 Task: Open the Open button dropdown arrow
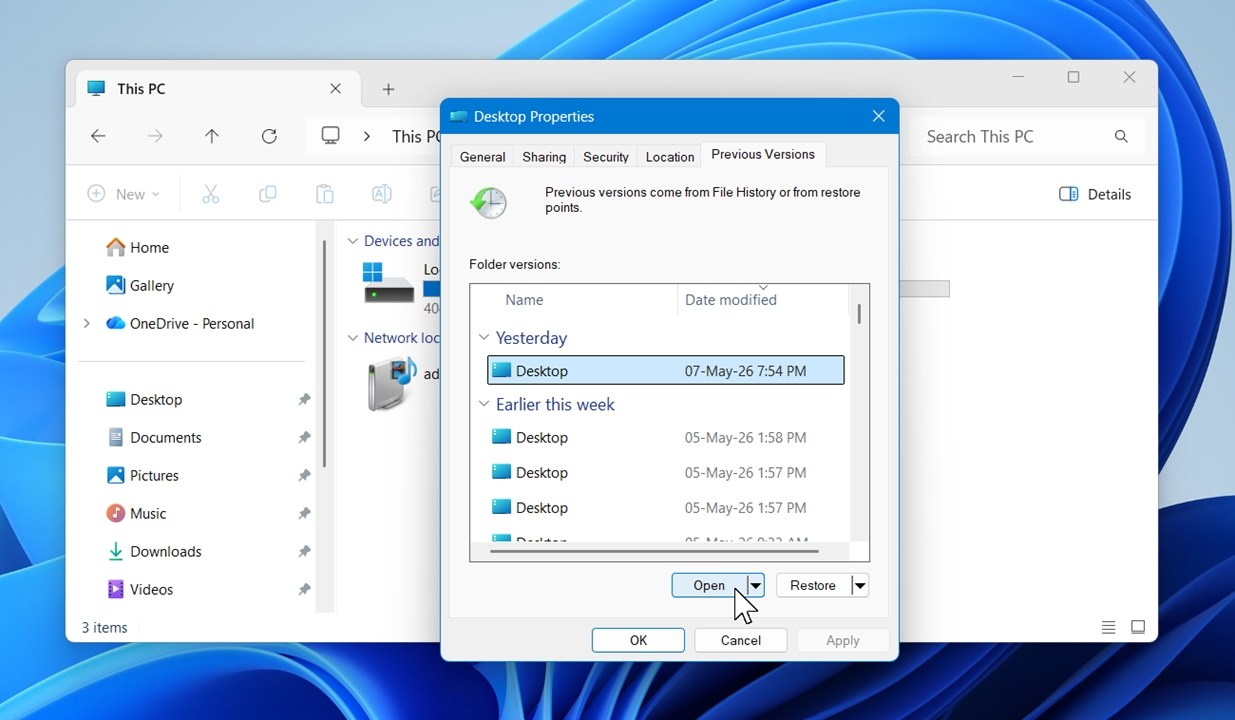pyautogui.click(x=756, y=585)
